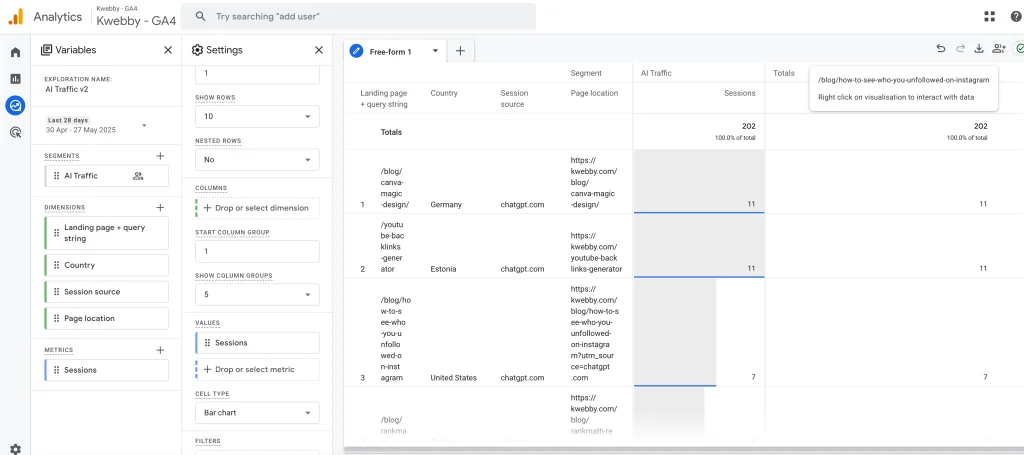1024x455 pixels.
Task: Click the undo icon in exploration toolbar
Action: click(940, 48)
